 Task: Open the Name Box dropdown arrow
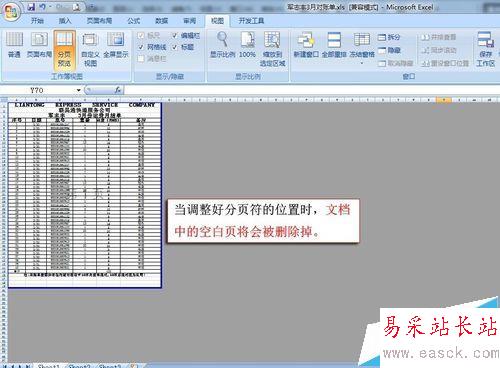(78, 90)
